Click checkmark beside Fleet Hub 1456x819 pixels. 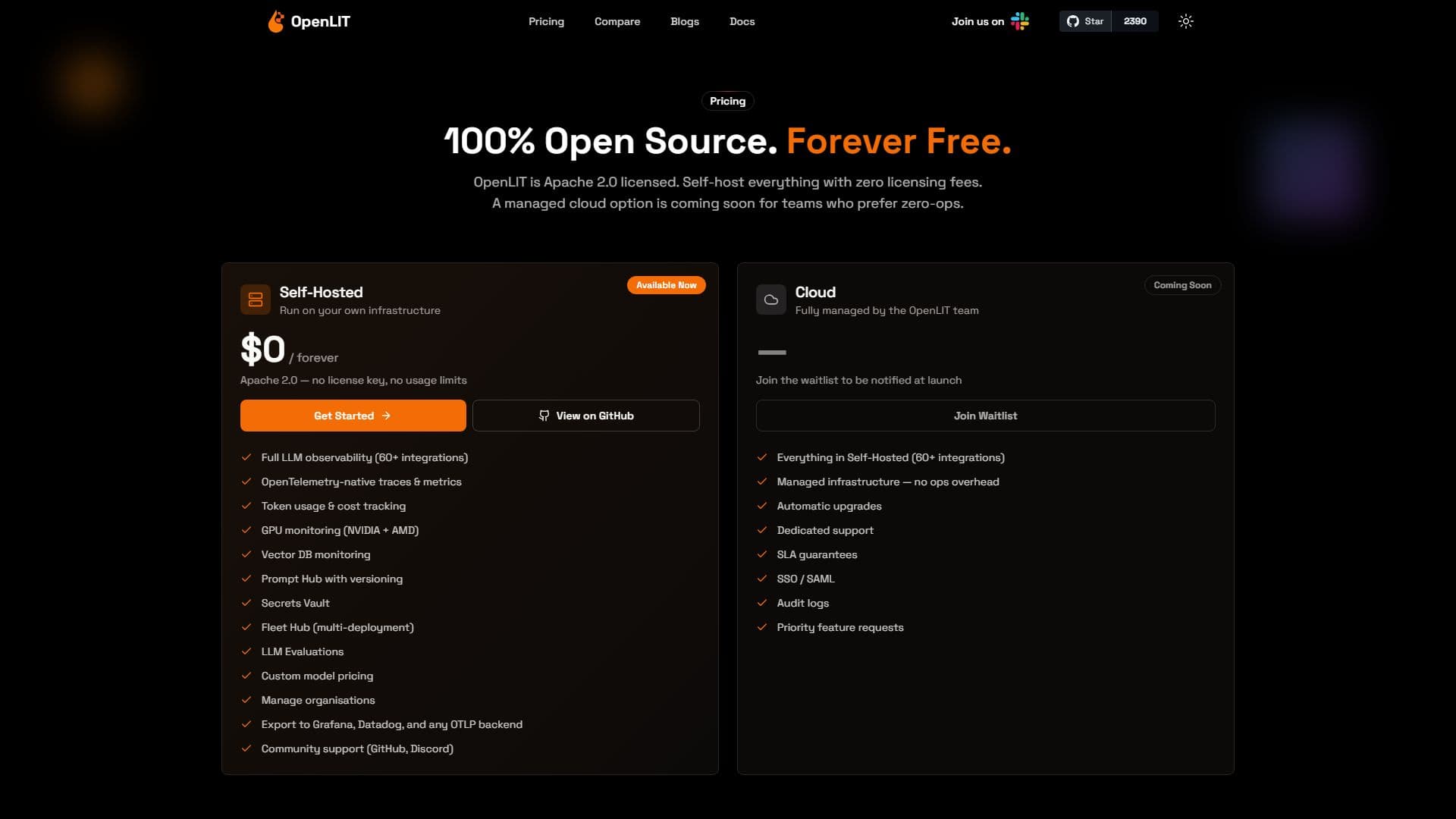[x=246, y=627]
